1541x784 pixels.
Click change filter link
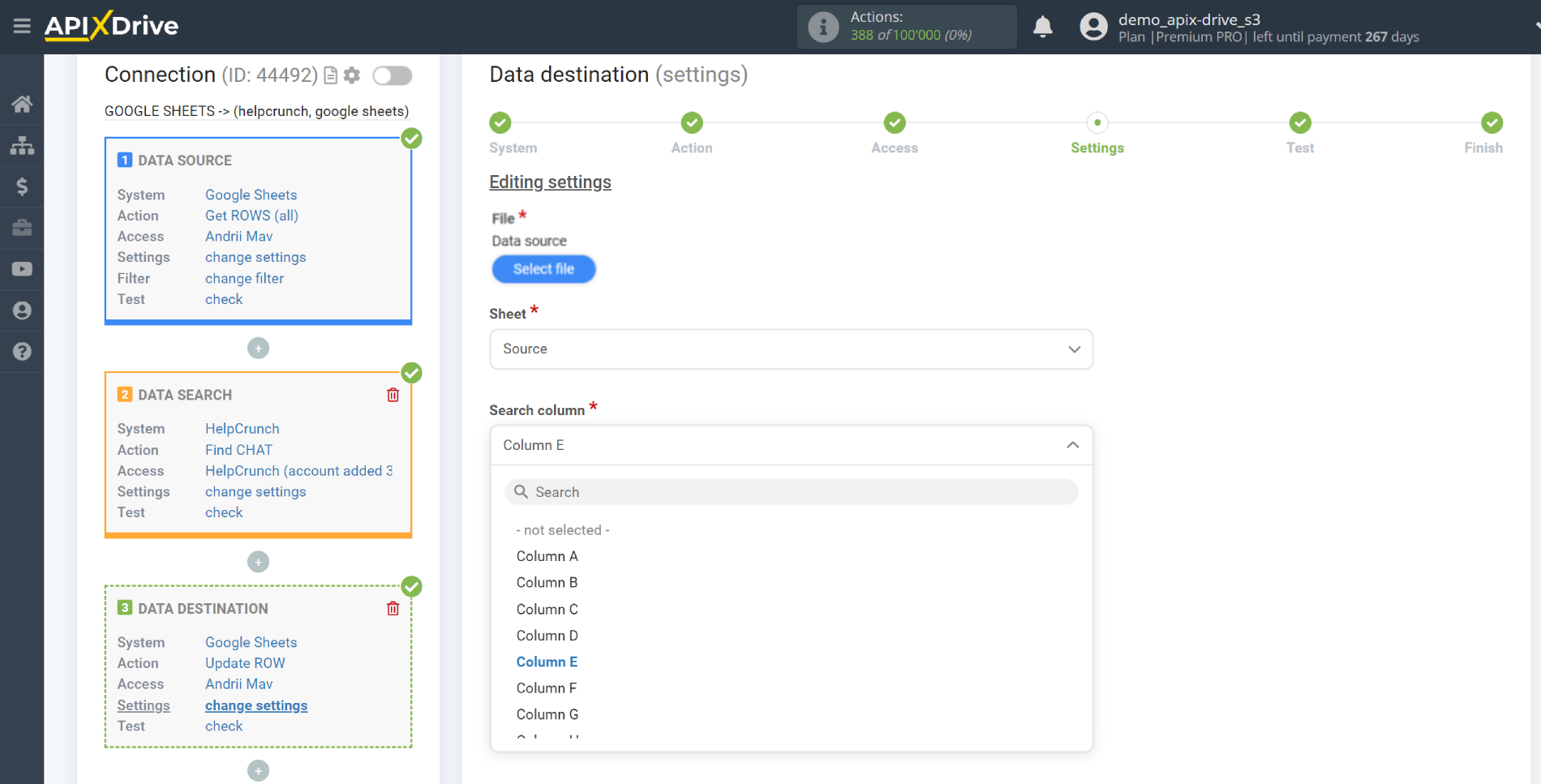tap(244, 278)
